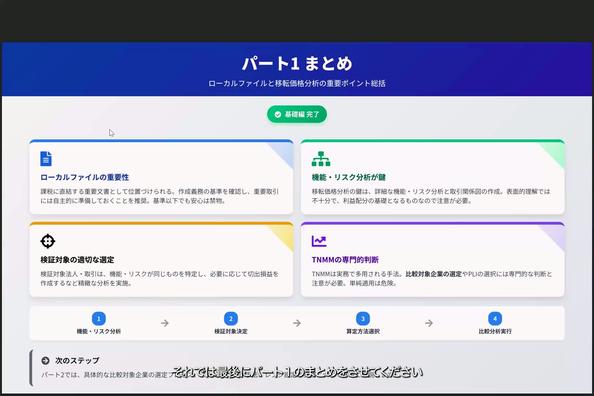
Task: Click the purple line chart icon for TNMM
Action: tap(319, 241)
